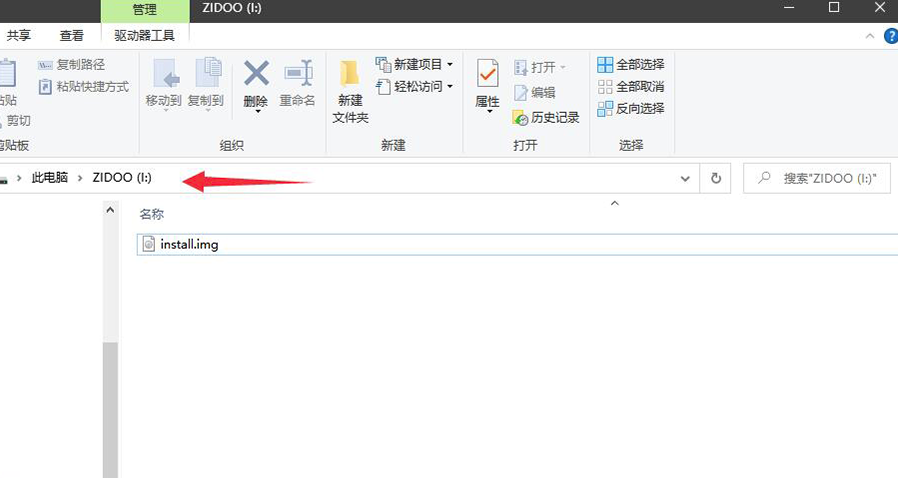Click the search ZIDOO (I:) field
898x478 pixels.
click(817, 179)
